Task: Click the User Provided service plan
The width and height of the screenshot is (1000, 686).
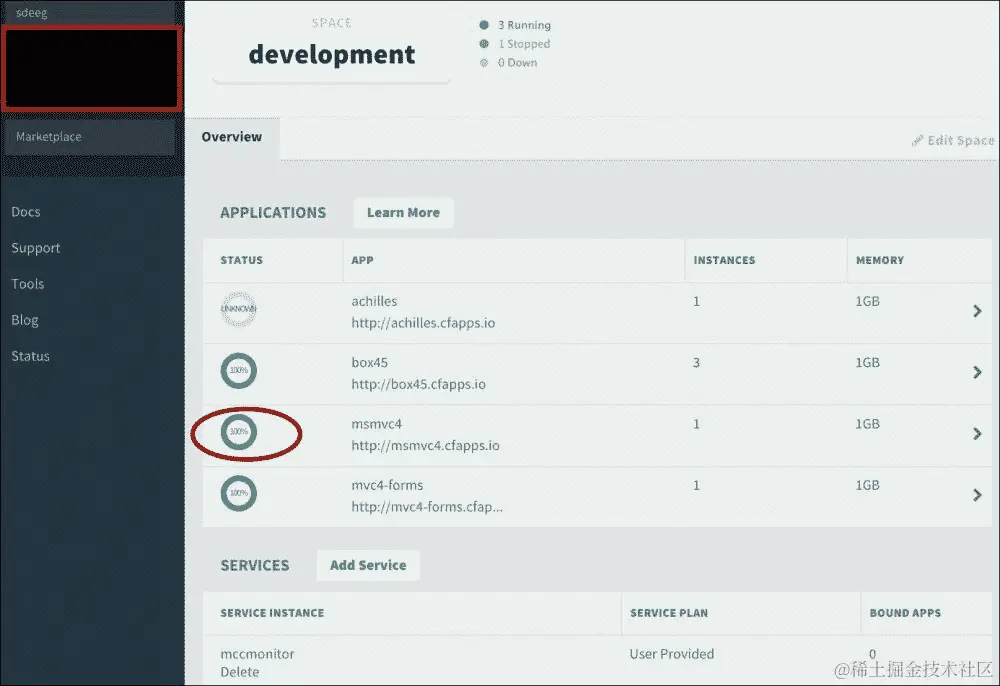Action: (672, 654)
